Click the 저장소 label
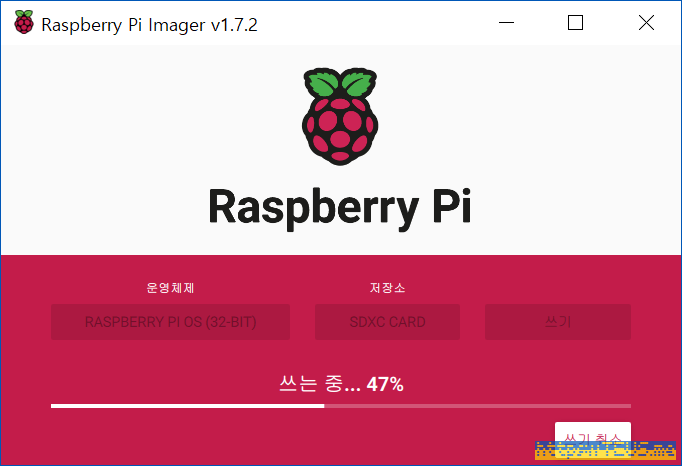Viewport: 682px width, 466px height. tap(388, 288)
